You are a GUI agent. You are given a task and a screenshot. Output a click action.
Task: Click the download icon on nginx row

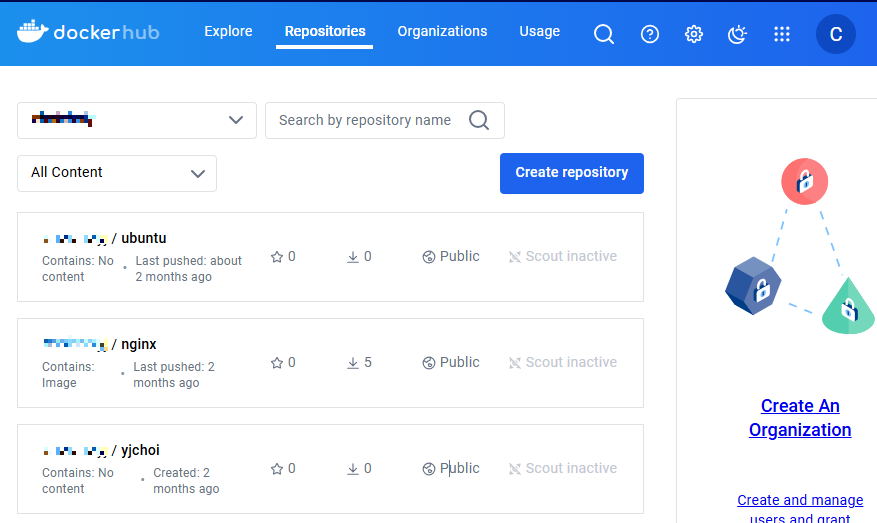[353, 363]
